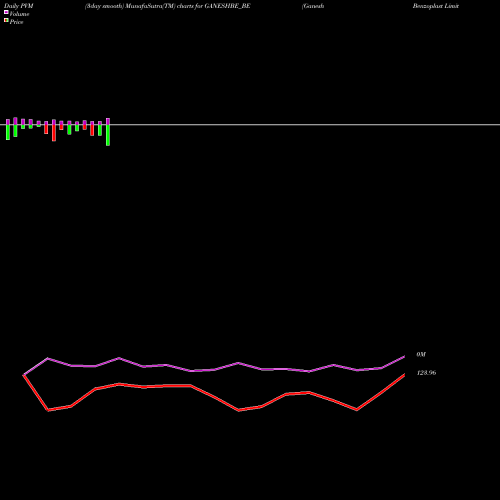The width and height of the screenshot is (500, 500).
Task: Select the 'Price' legend label
Action: tap(16, 22)
